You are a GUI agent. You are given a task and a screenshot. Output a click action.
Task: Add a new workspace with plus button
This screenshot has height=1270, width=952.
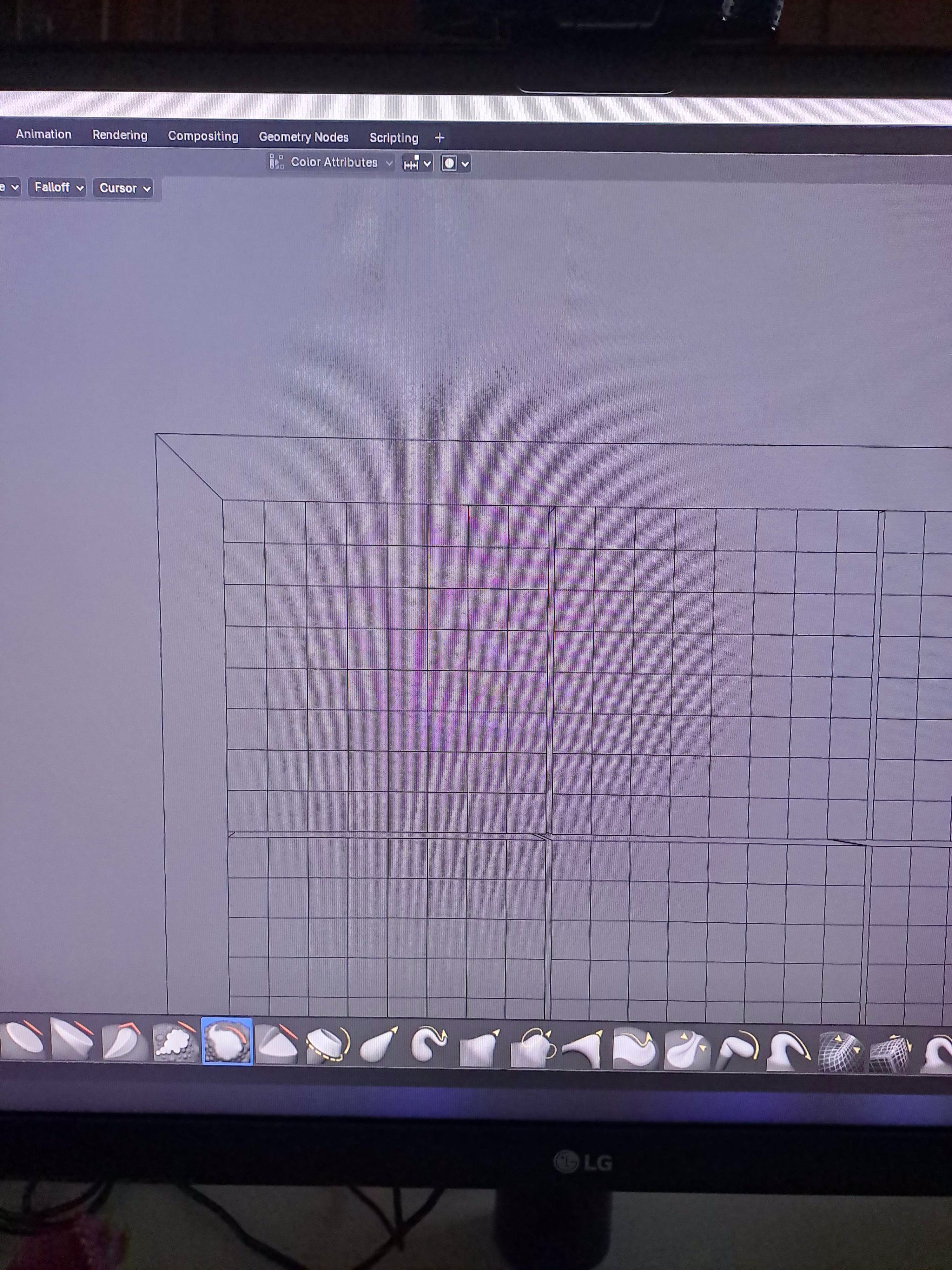pyautogui.click(x=440, y=138)
